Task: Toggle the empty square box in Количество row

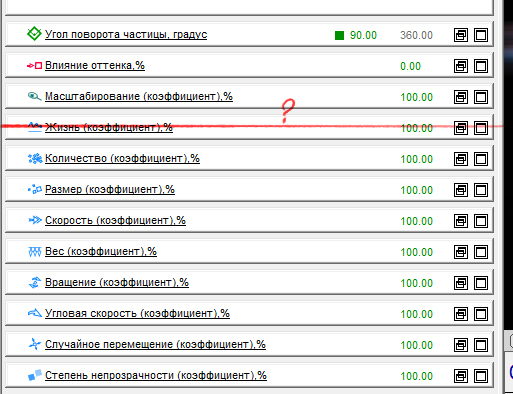Action: pos(481,159)
